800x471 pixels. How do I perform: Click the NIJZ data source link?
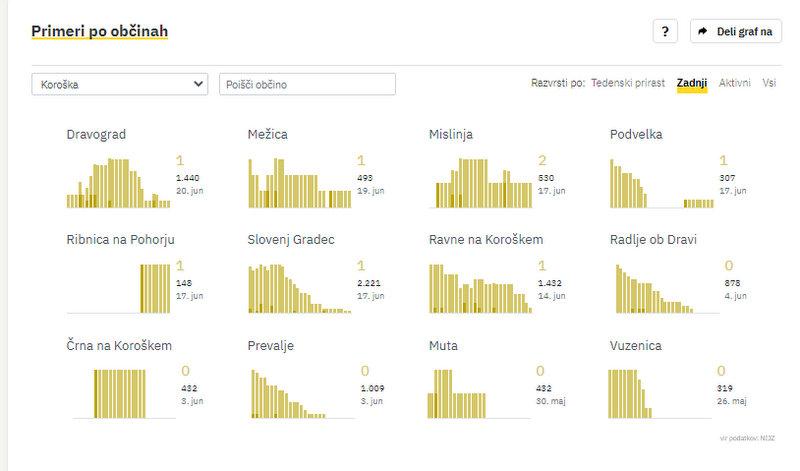click(771, 439)
